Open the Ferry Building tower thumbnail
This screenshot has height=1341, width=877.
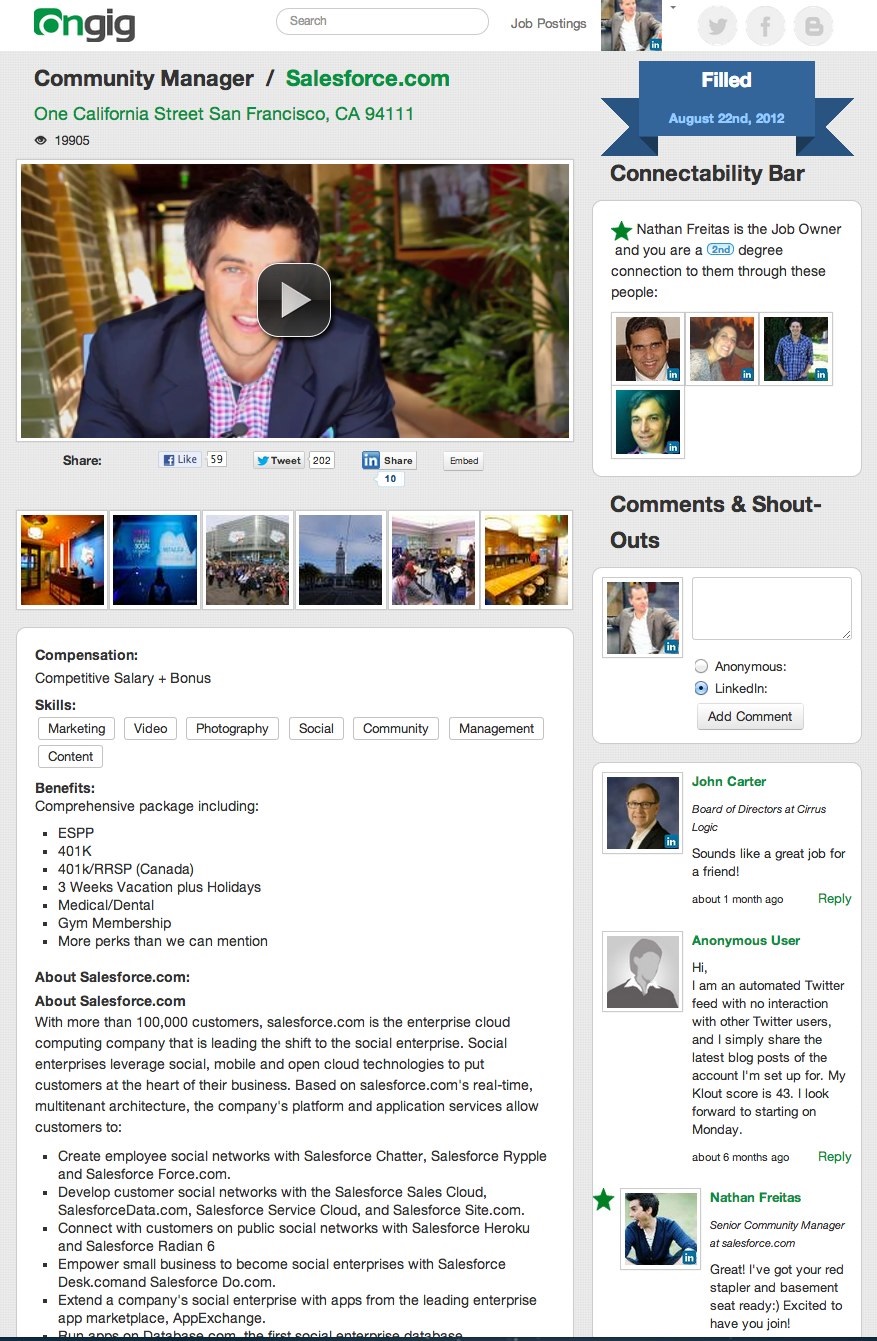(340, 560)
